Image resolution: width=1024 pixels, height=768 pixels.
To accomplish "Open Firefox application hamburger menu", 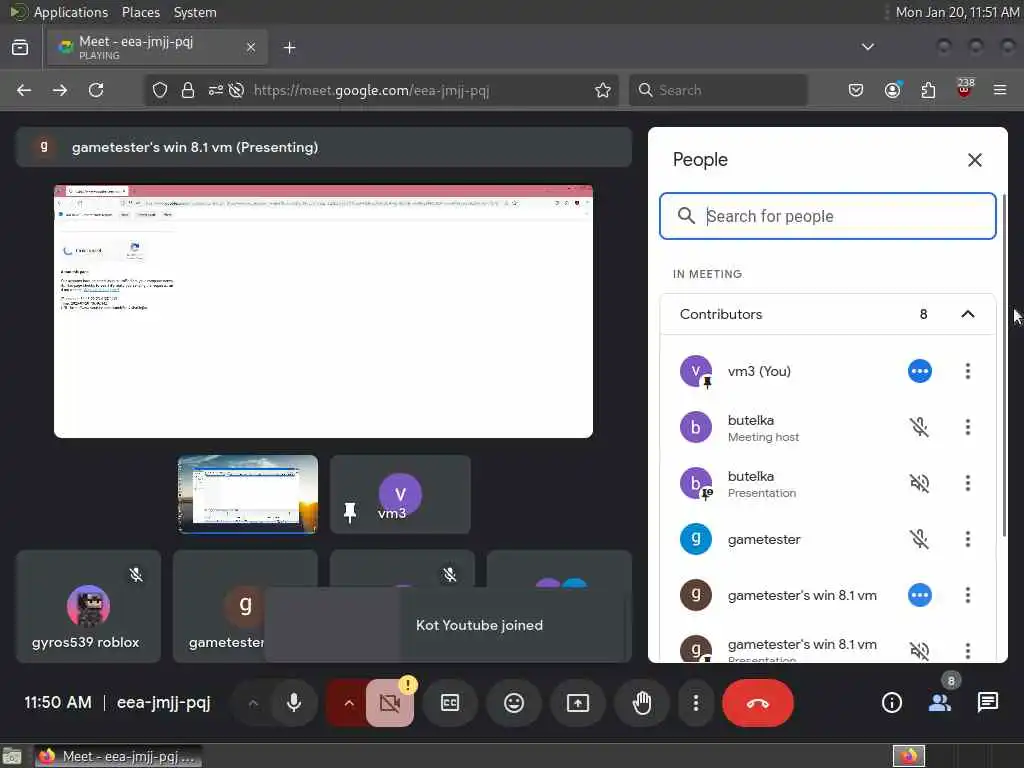I will (x=1000, y=90).
